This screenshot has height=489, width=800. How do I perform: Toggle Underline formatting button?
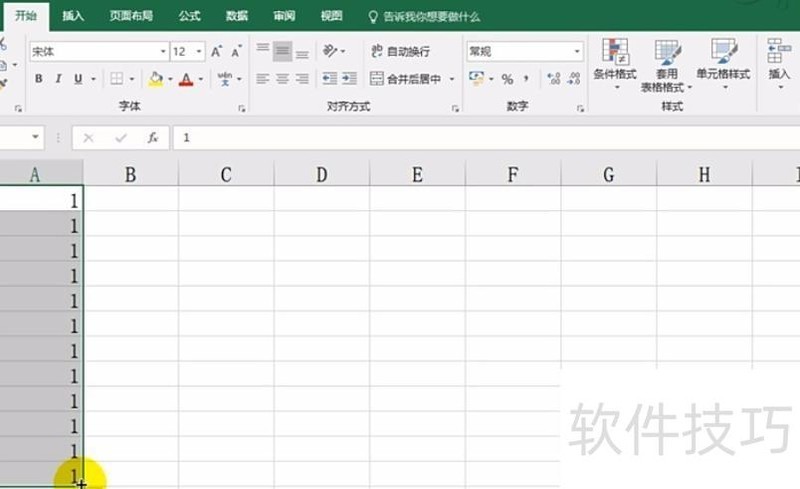(x=78, y=79)
